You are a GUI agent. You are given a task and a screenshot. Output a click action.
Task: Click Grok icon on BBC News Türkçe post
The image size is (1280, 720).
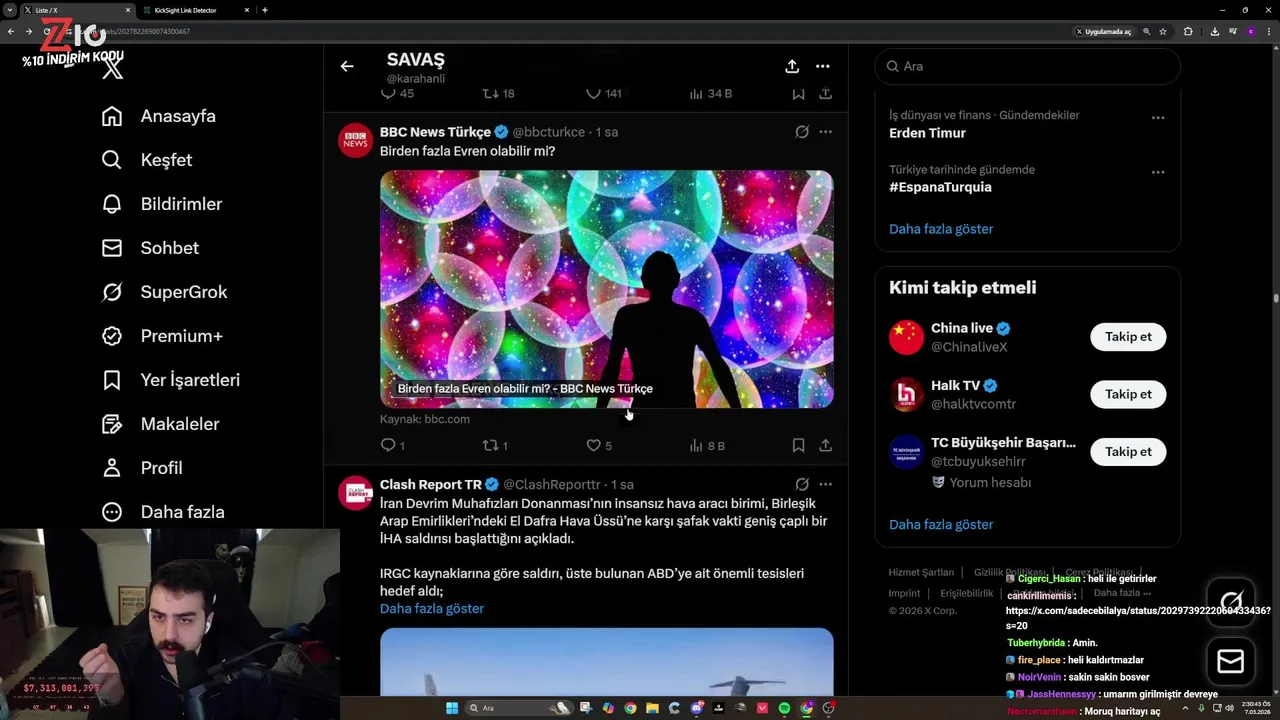point(802,132)
